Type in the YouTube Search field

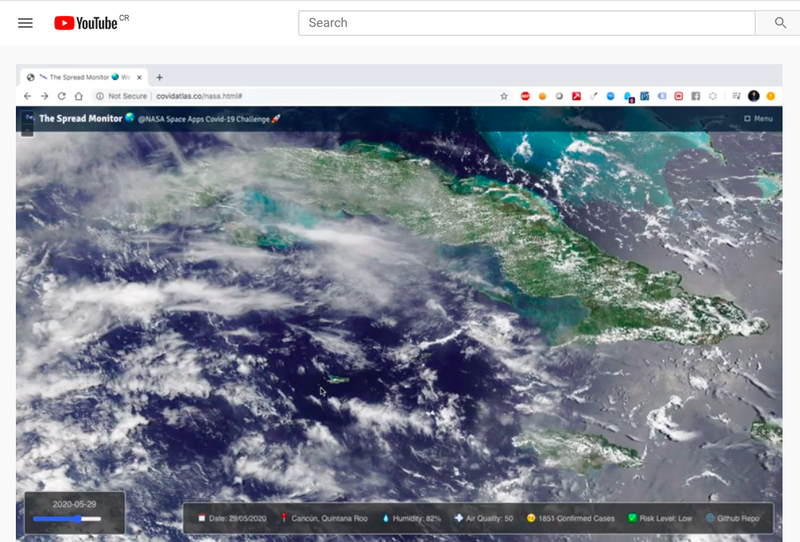point(527,23)
